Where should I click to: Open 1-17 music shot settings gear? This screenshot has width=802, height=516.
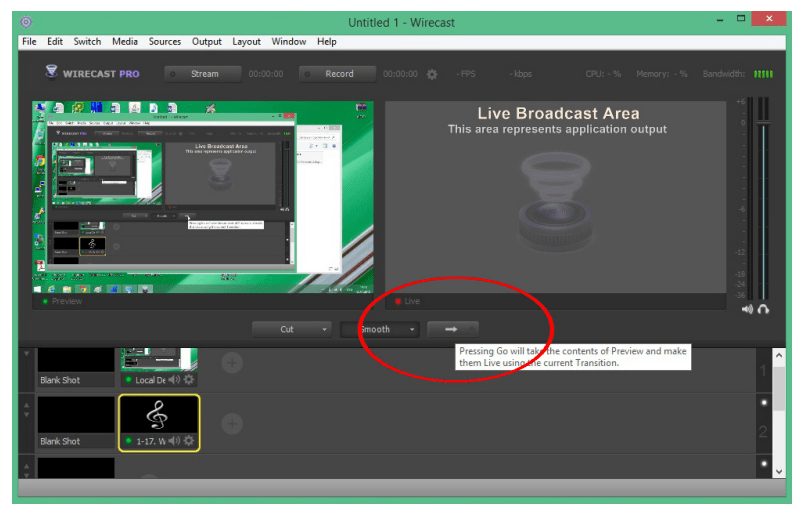coord(189,440)
